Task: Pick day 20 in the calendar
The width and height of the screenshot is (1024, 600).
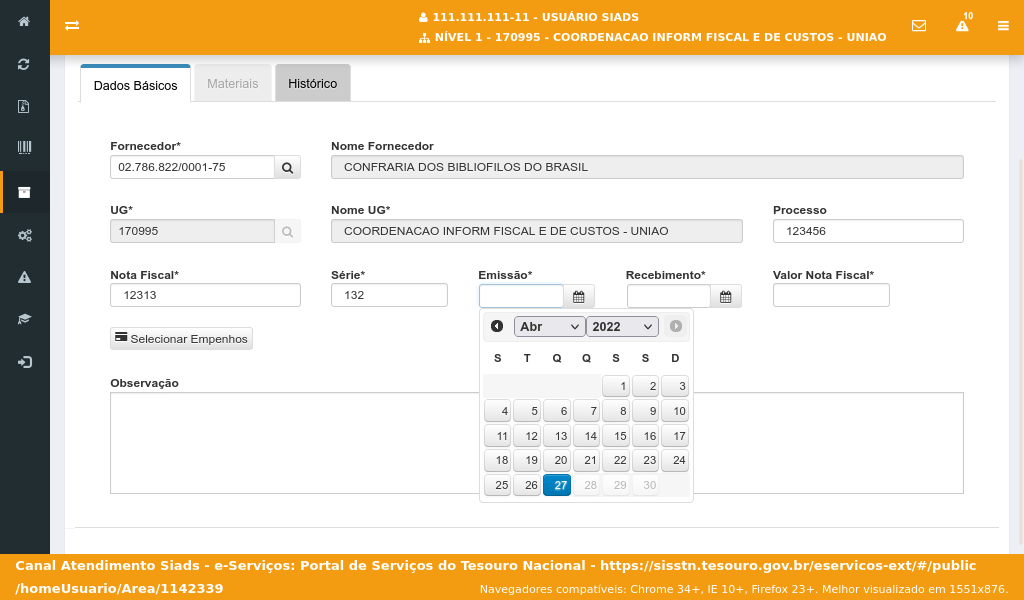Action: click(x=557, y=460)
